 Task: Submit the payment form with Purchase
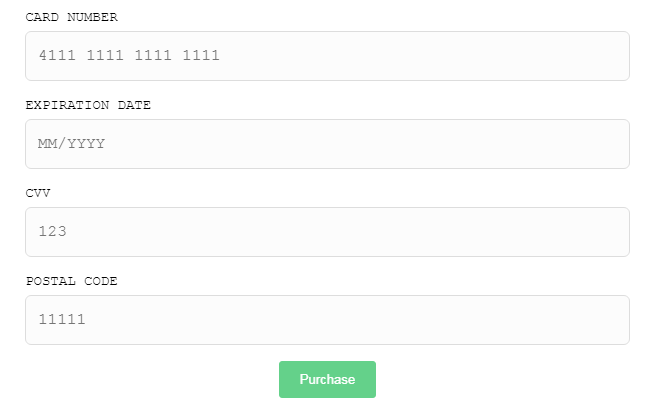point(327,379)
